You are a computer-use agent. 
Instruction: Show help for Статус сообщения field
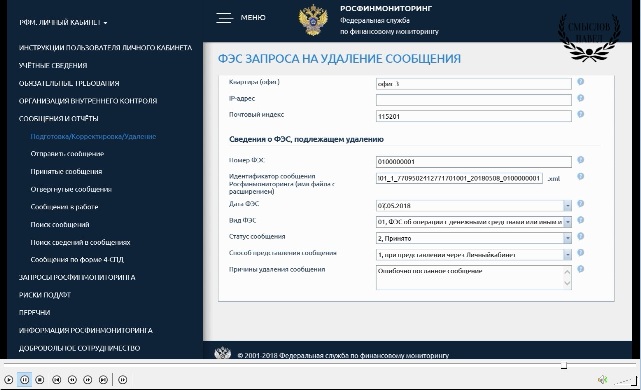[x=580, y=236]
